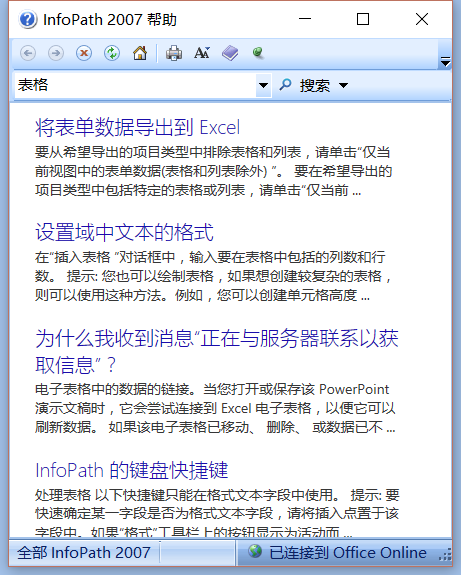Image resolution: width=461 pixels, height=575 pixels.
Task: Click the globe icon in status bar
Action: (255, 551)
